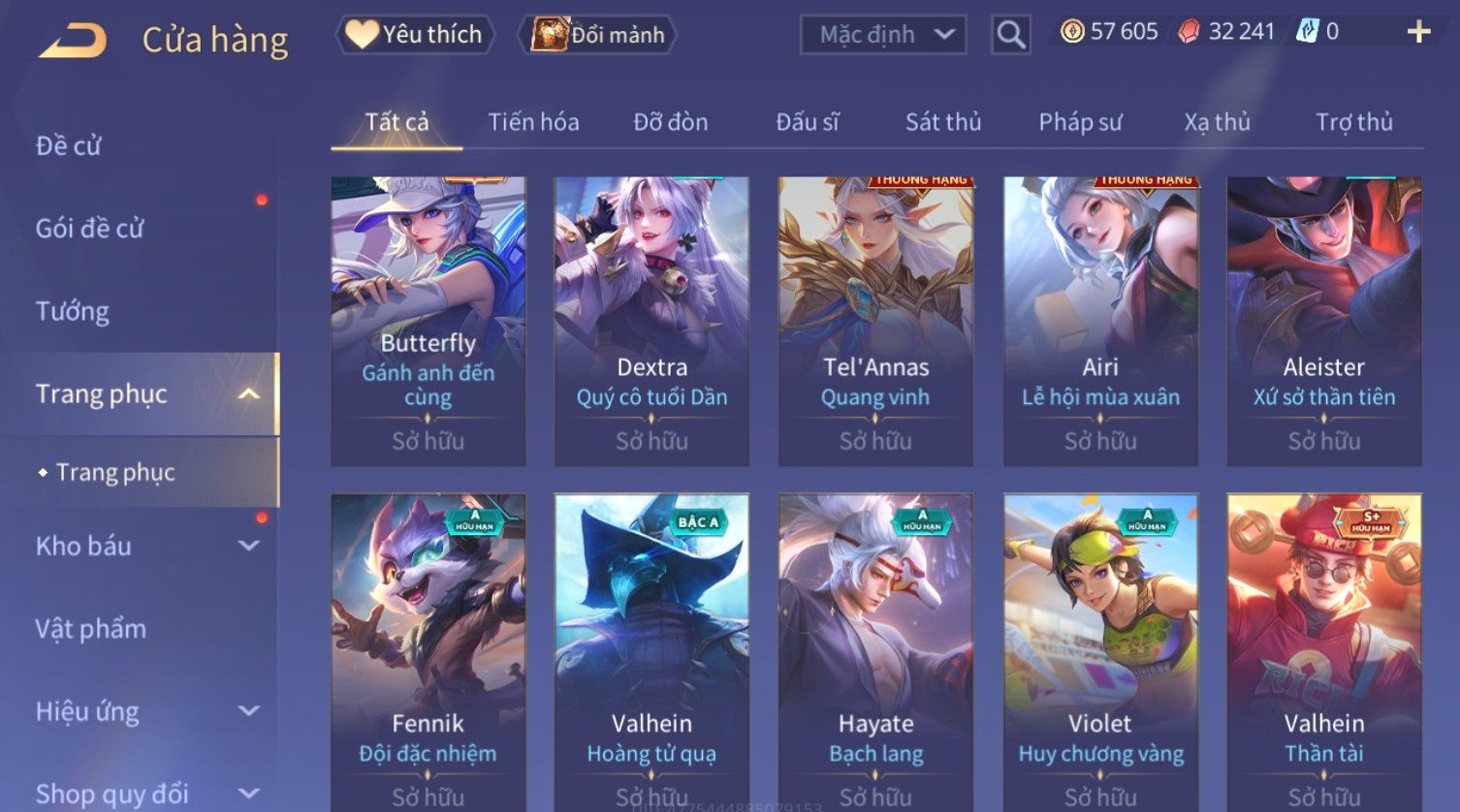The height and width of the screenshot is (812, 1460).
Task: Add currency with the plus icon
Action: tap(1418, 32)
